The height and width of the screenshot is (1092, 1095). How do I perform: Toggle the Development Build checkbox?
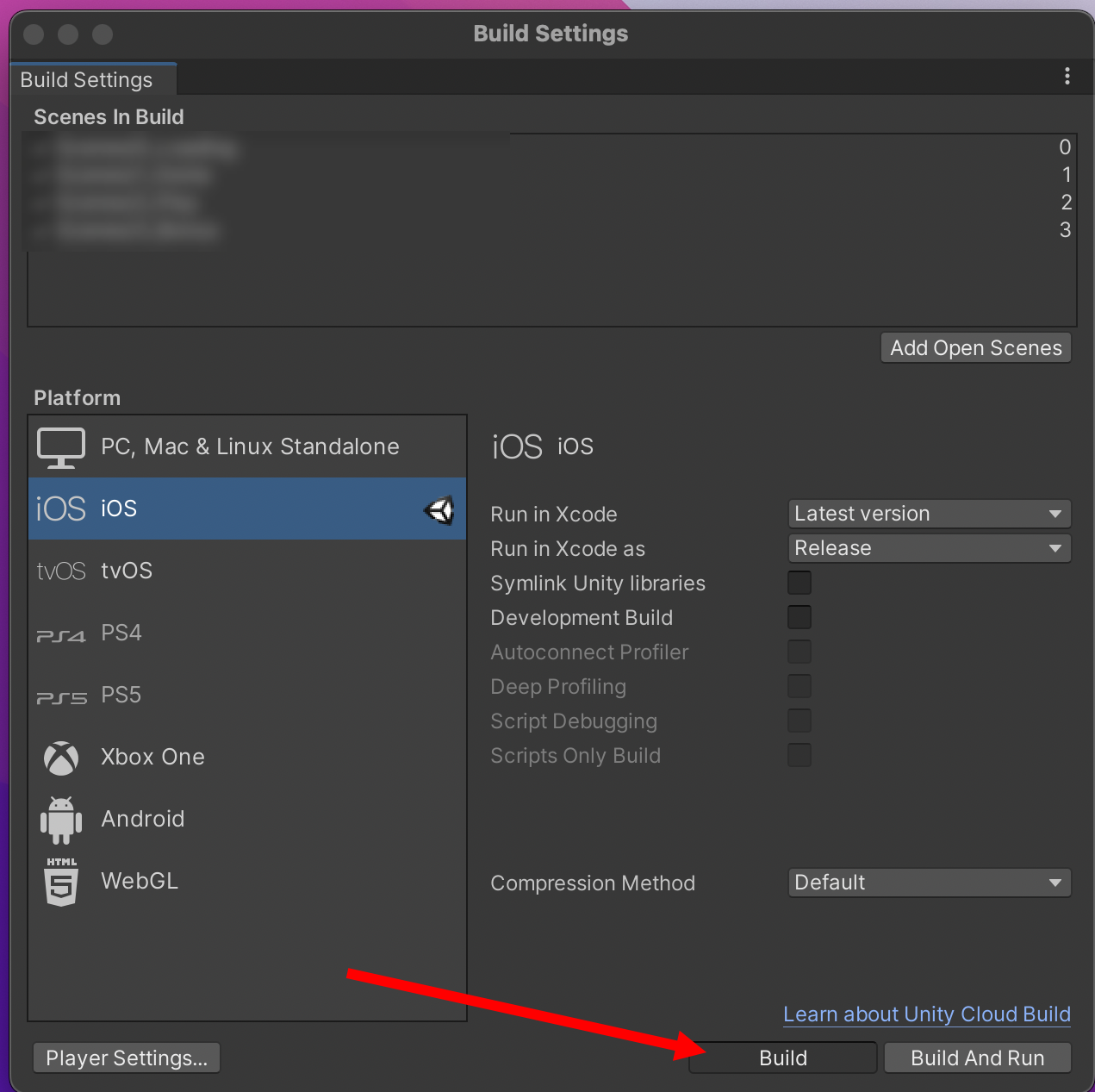tap(799, 617)
